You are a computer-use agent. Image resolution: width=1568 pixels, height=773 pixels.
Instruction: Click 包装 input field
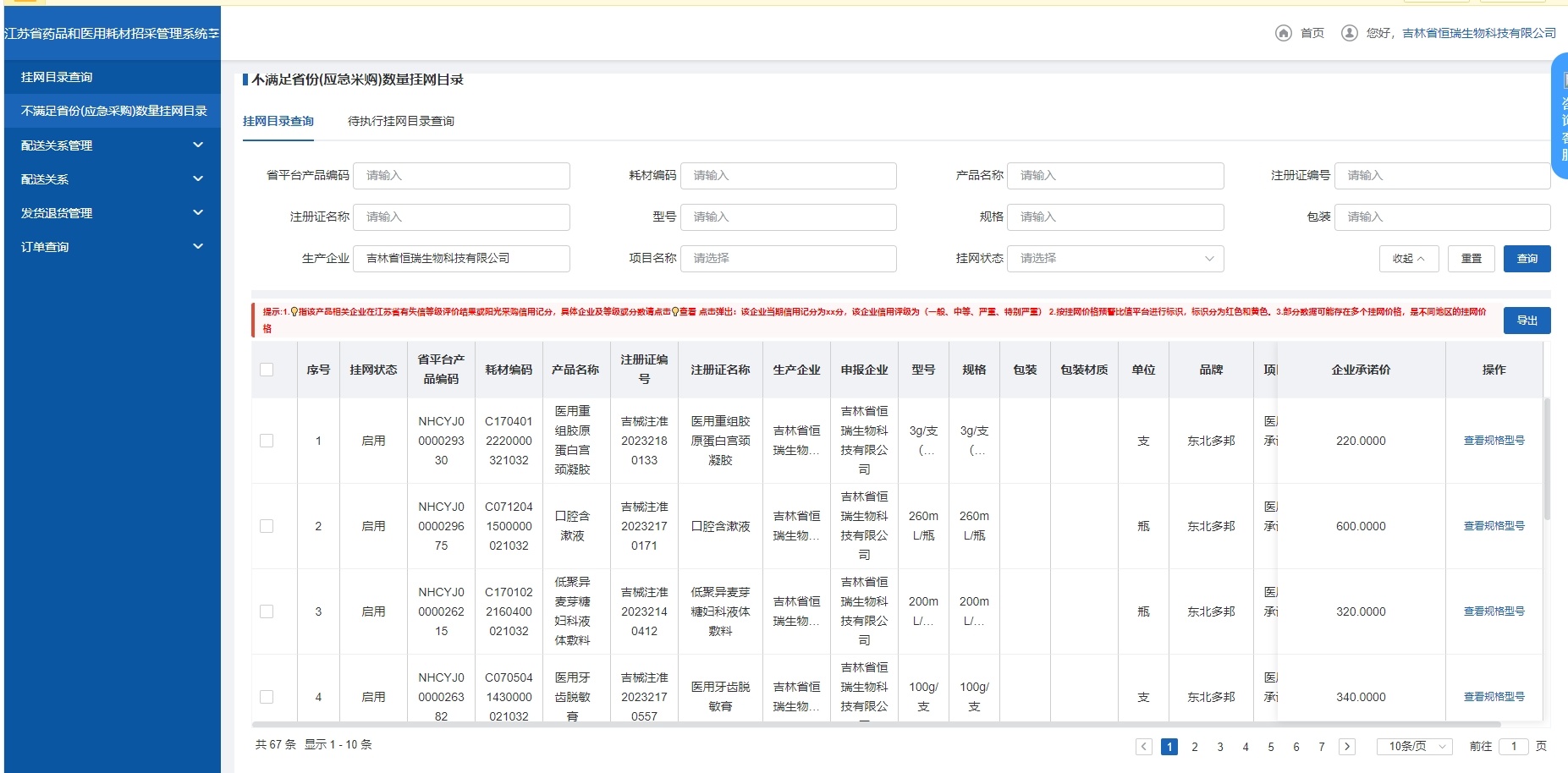tap(1442, 217)
